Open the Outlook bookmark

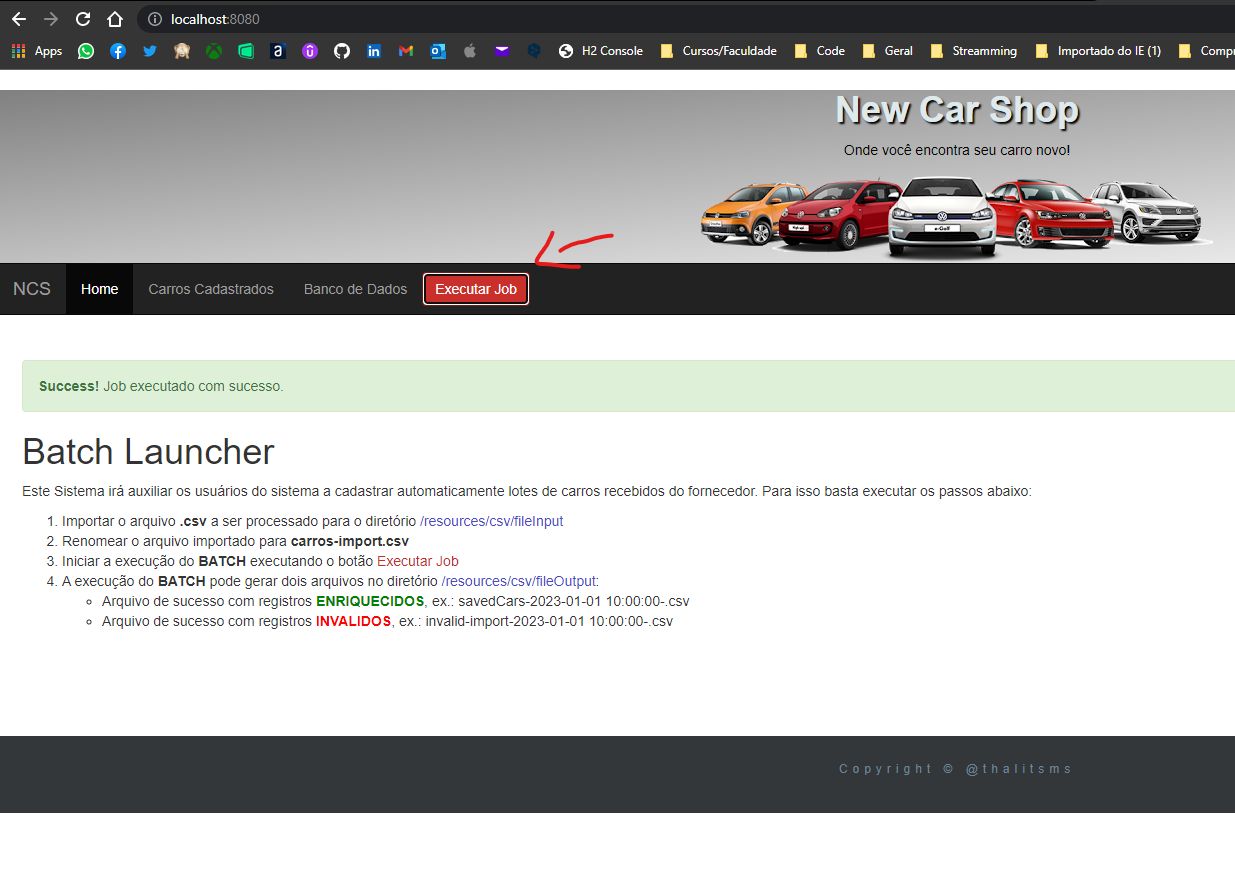438,51
